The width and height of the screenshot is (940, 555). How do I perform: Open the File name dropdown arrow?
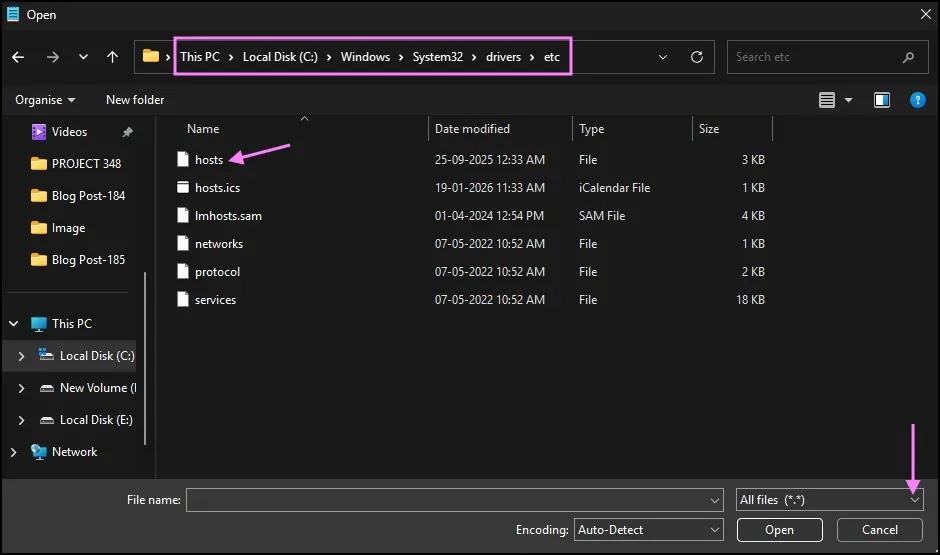pyautogui.click(x=715, y=500)
